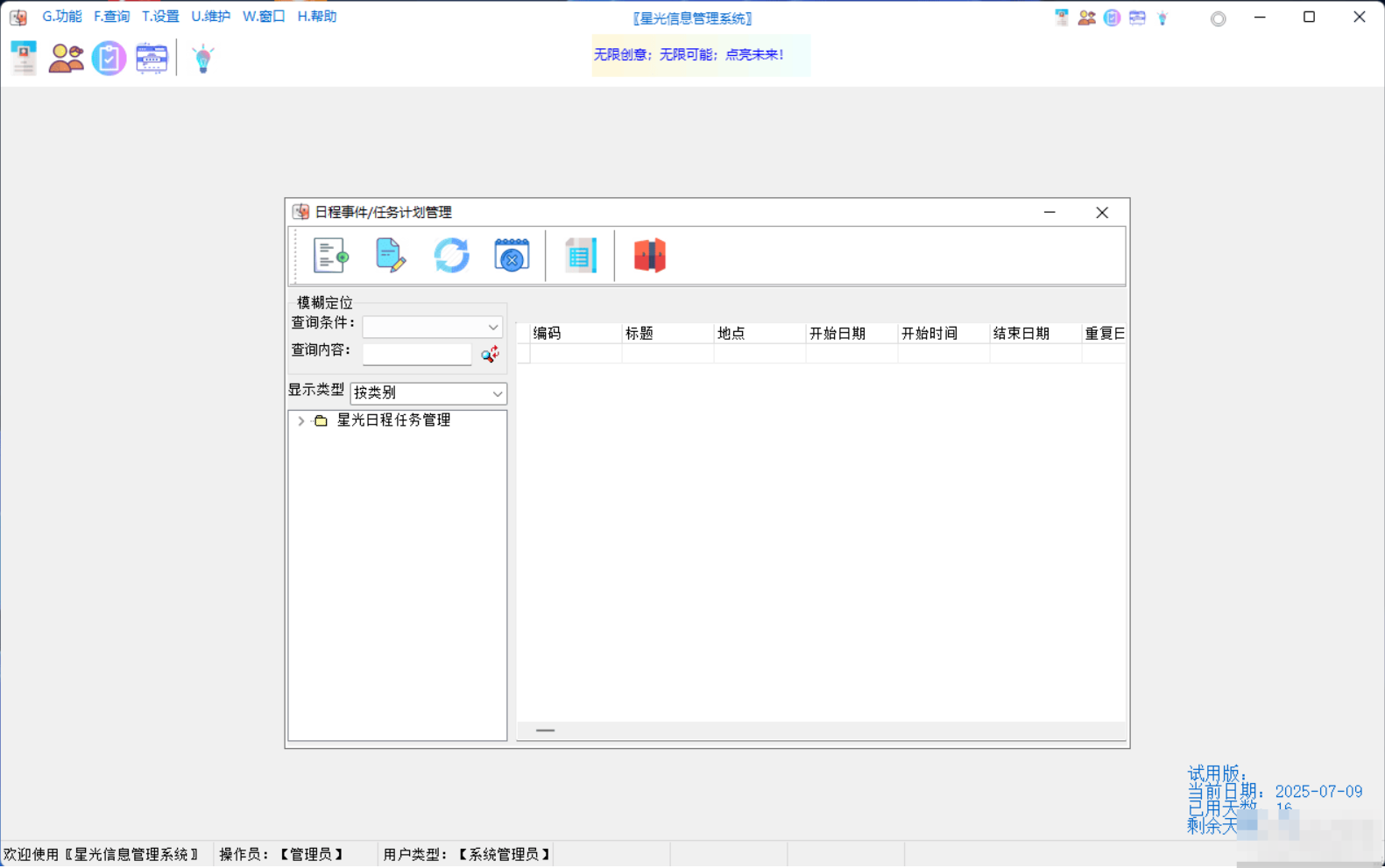Expand the 星光日程任务管理 tree node

301,420
